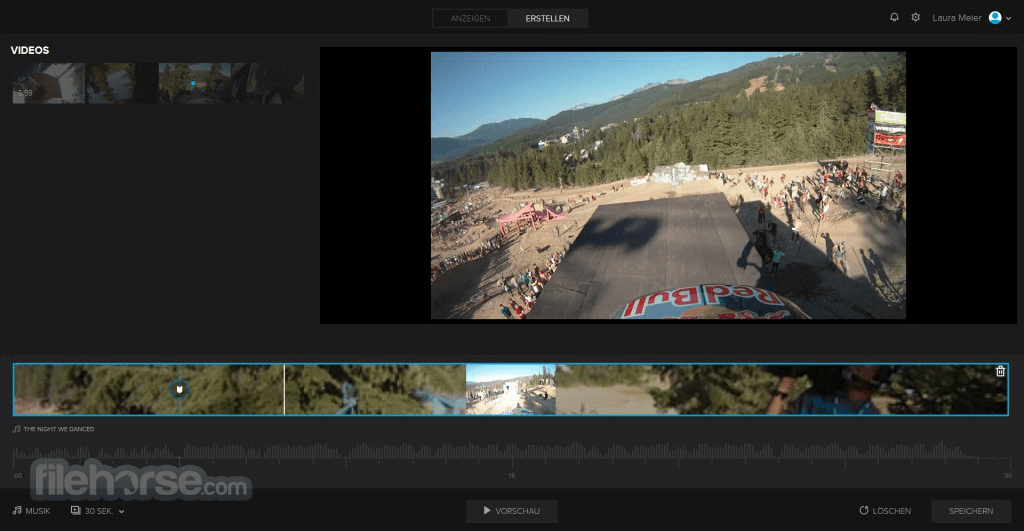
Task: Click the bright highlighted segment in the timeline
Action: click(x=510, y=389)
